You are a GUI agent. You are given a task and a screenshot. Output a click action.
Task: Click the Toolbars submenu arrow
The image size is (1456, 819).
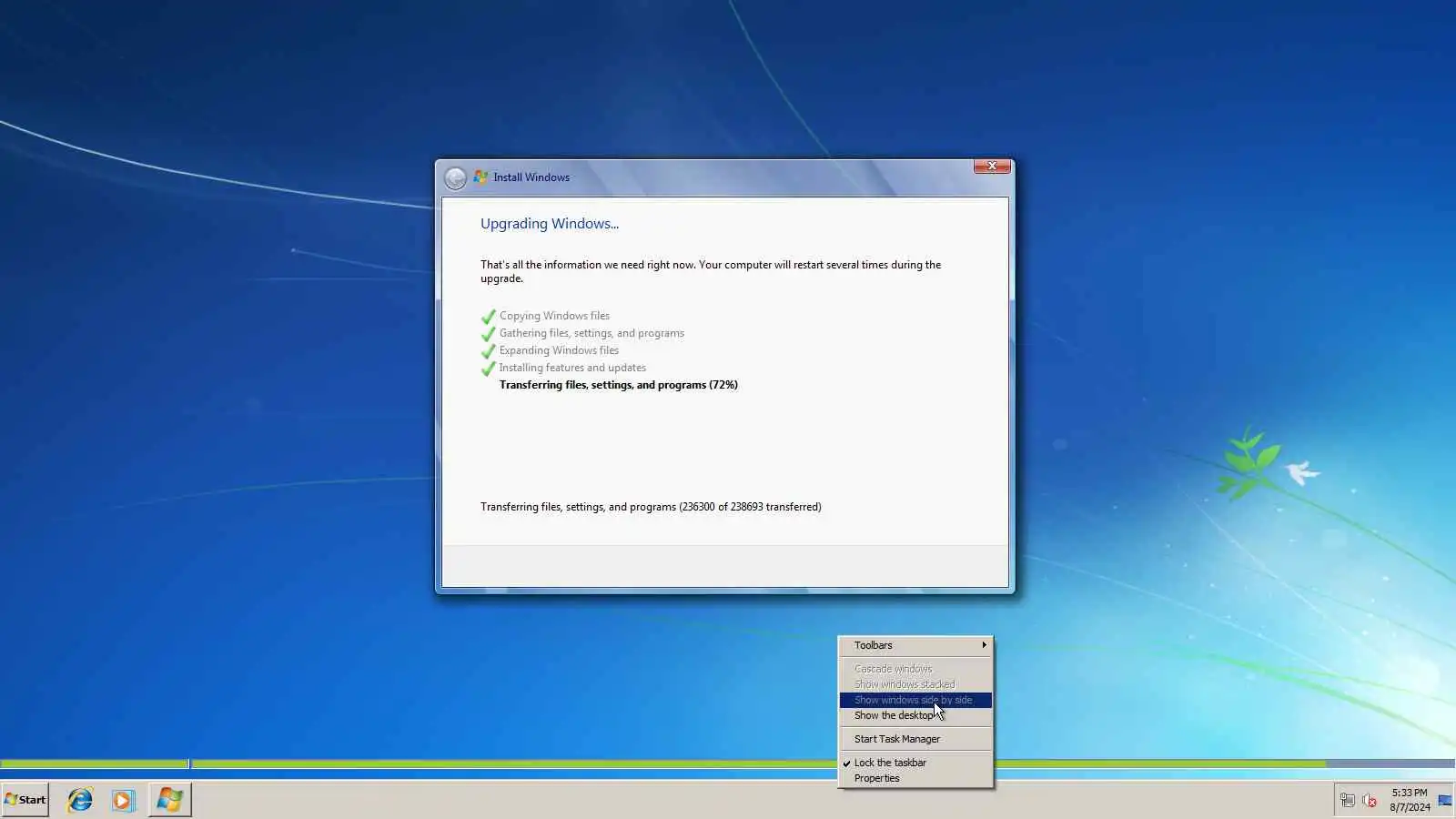(x=984, y=645)
